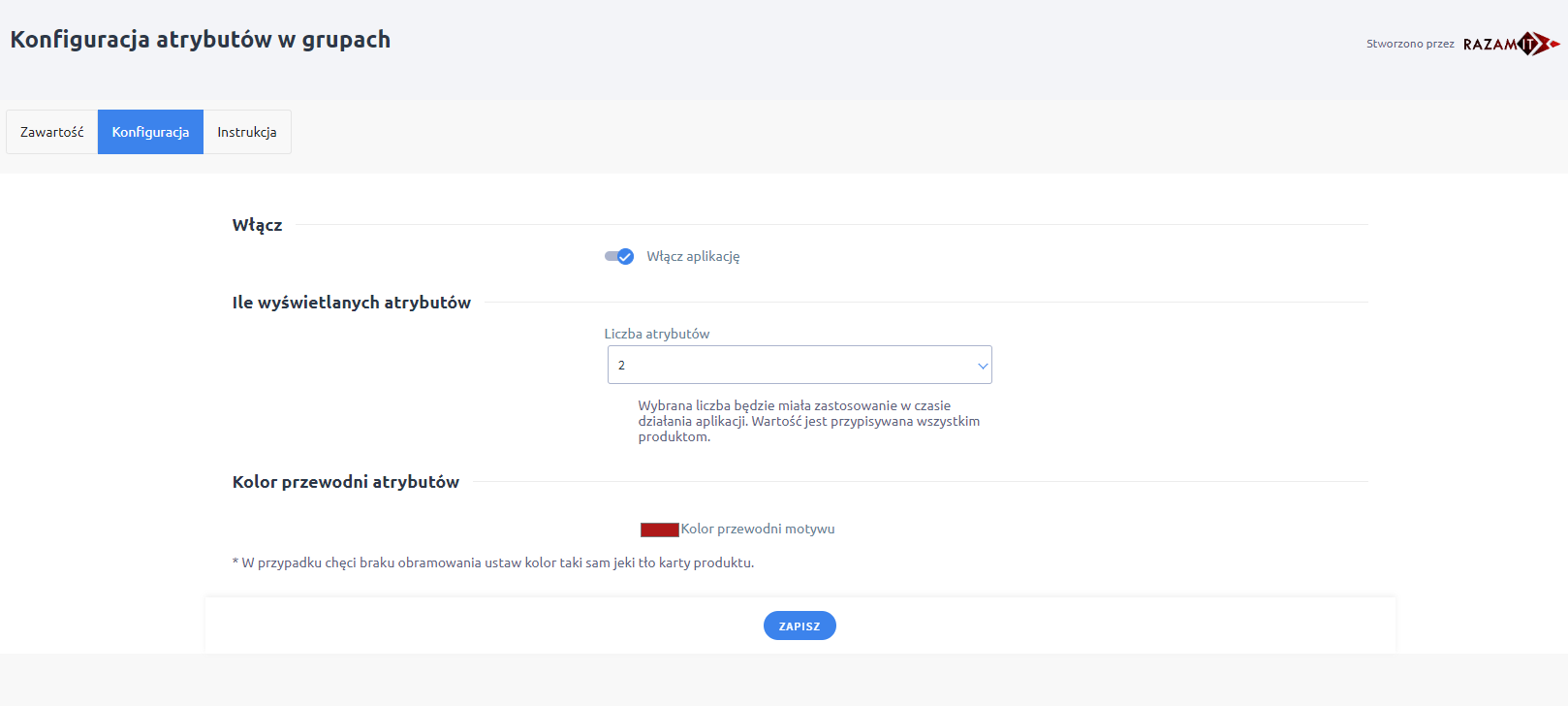1568x706 pixels.
Task: Click the Stworzono przez credit text
Action: [x=1410, y=44]
